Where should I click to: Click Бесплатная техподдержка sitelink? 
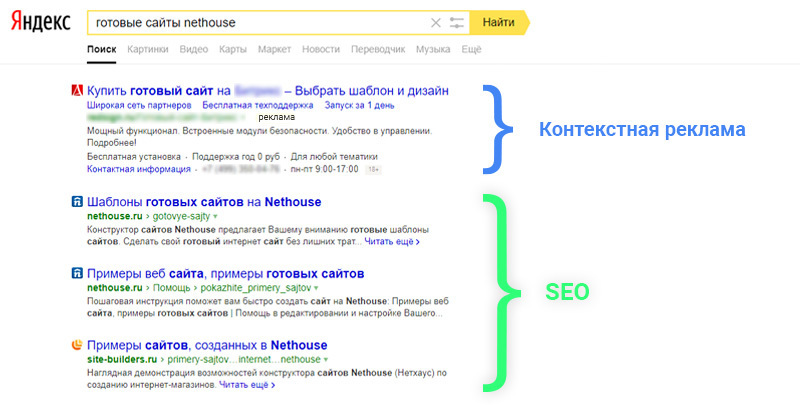tap(258, 106)
